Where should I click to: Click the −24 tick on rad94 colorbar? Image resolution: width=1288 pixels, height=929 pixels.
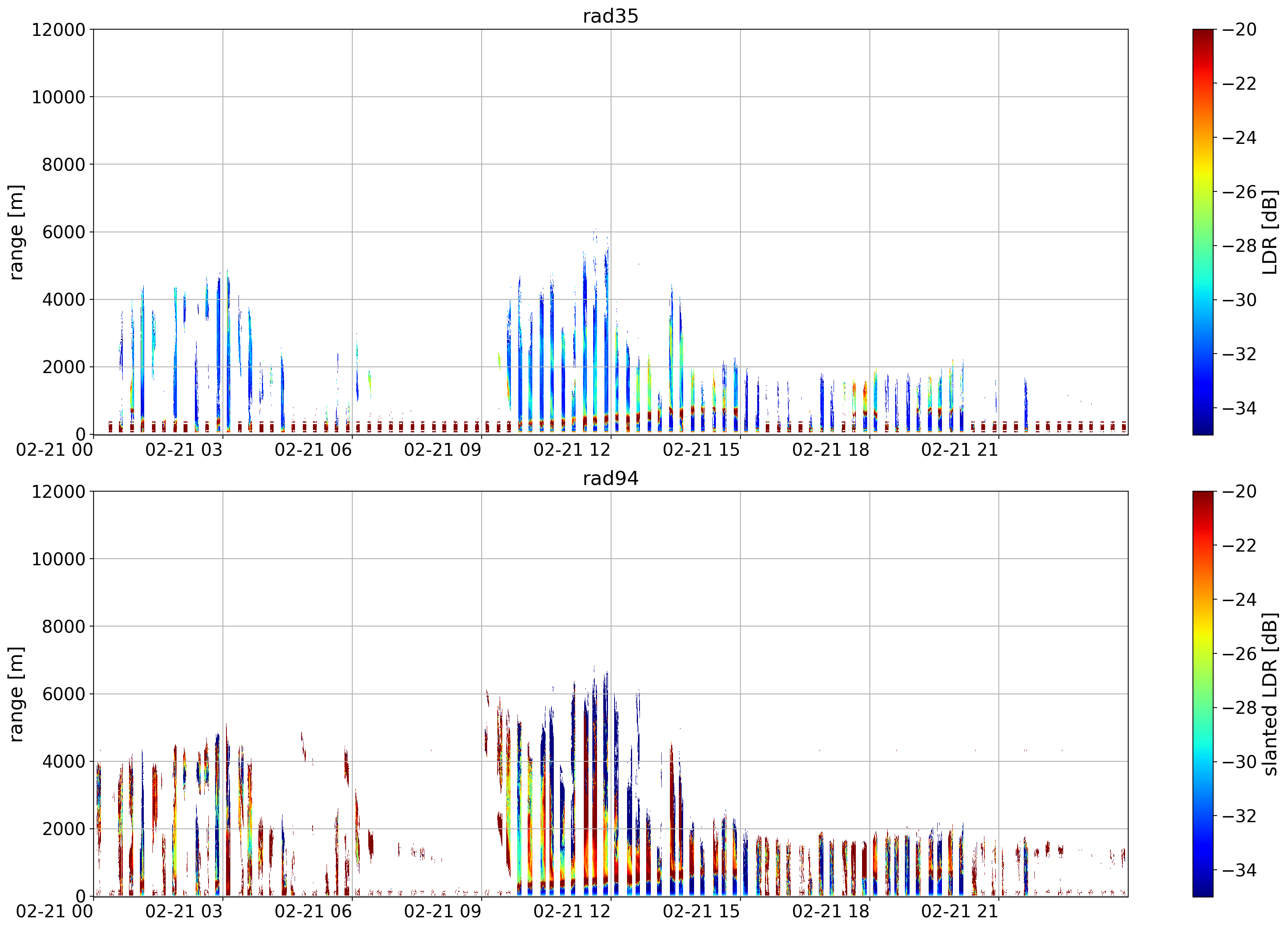pos(1239,600)
